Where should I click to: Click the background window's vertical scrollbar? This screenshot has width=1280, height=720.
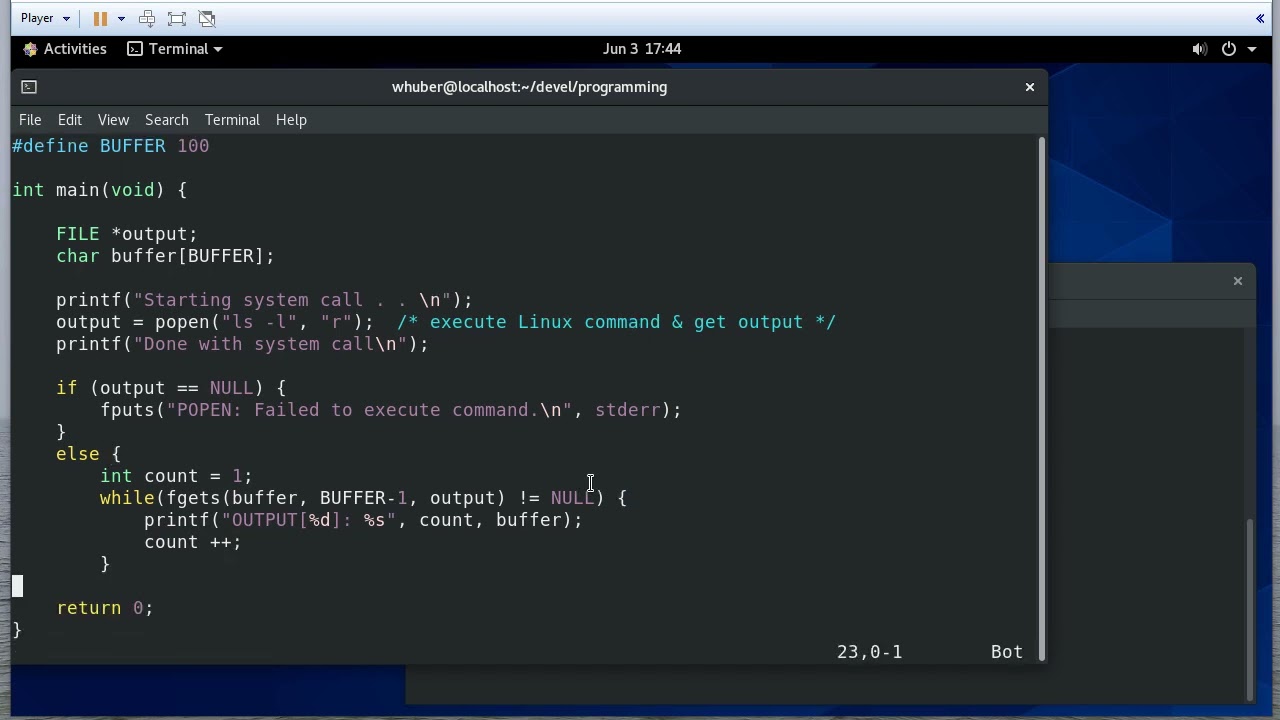tap(1250, 609)
